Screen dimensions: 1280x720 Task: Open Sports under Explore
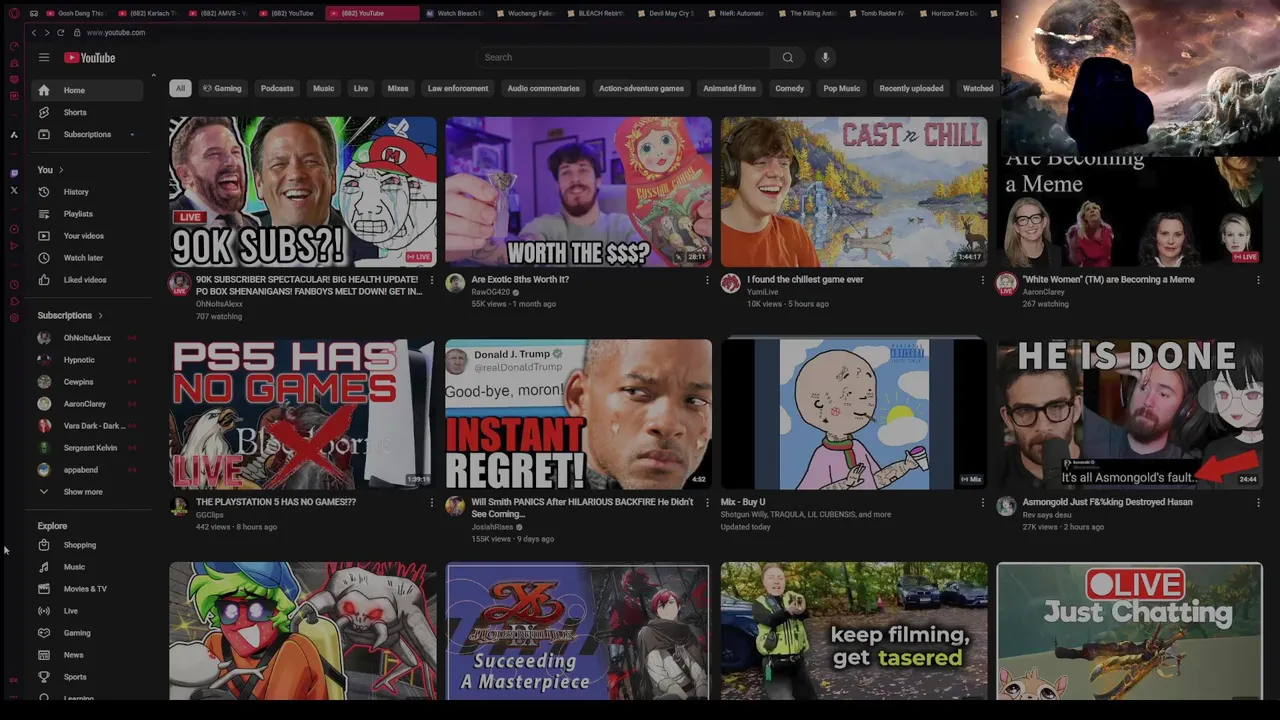[x=86, y=677]
